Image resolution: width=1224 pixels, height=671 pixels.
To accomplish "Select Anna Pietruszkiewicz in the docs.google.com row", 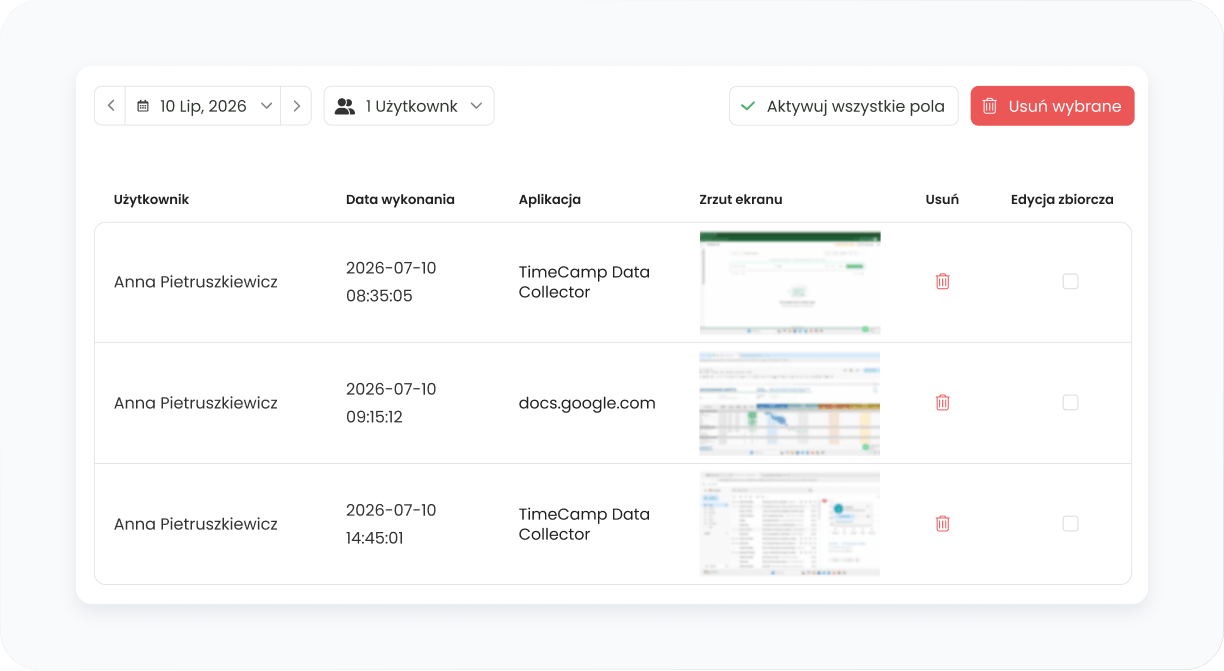I will [196, 403].
